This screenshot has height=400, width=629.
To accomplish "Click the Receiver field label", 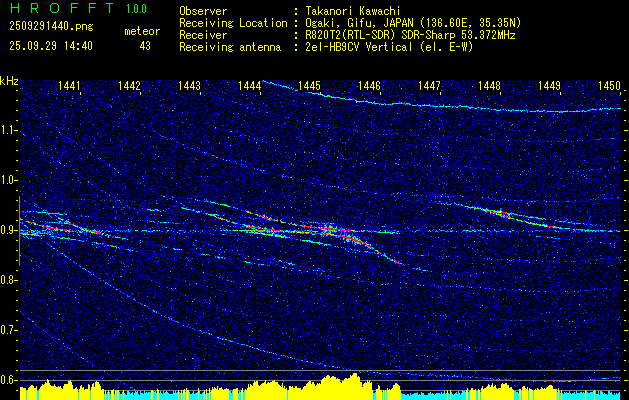I will pos(203,35).
